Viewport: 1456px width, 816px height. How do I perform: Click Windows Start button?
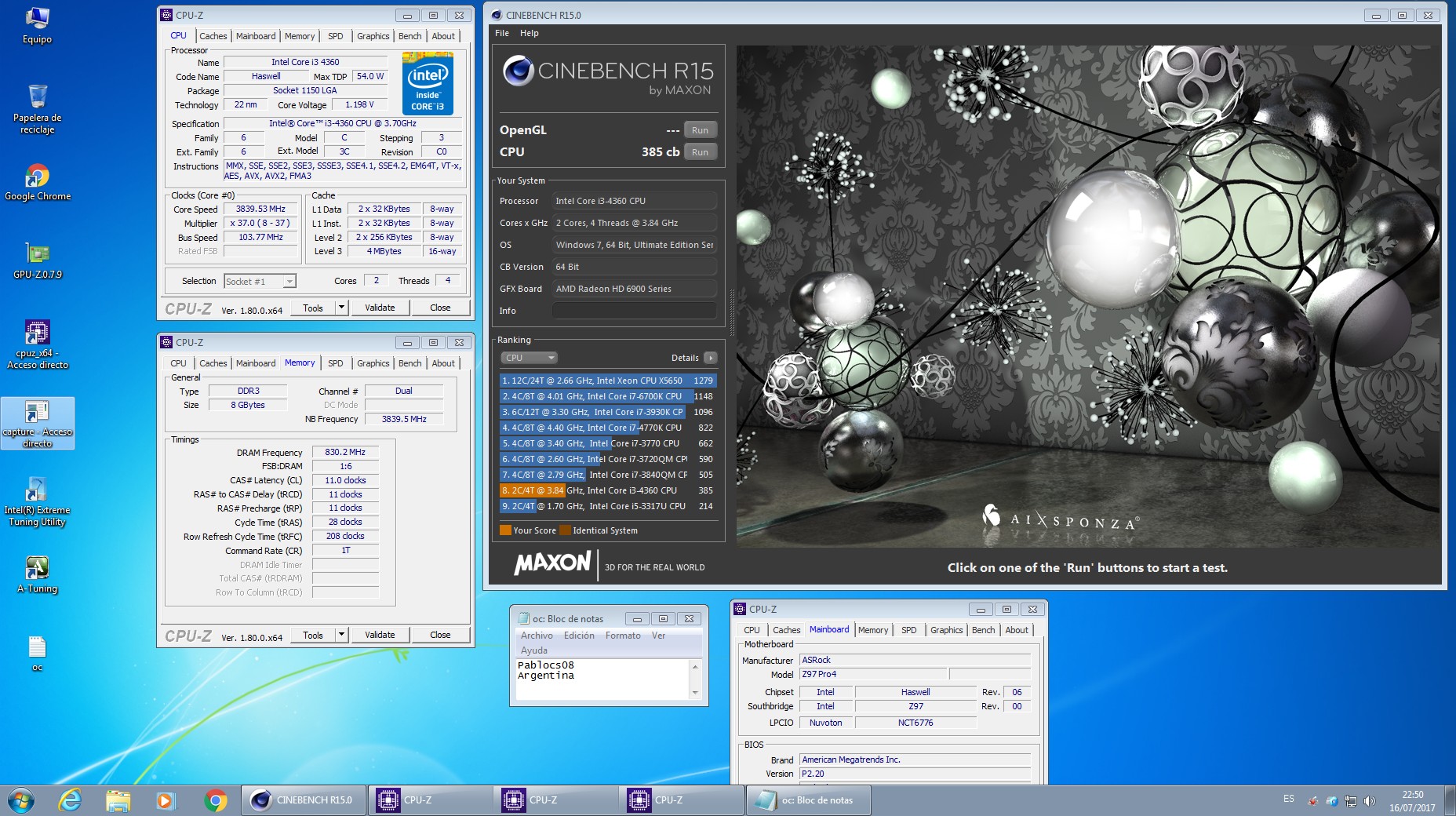[x=21, y=800]
